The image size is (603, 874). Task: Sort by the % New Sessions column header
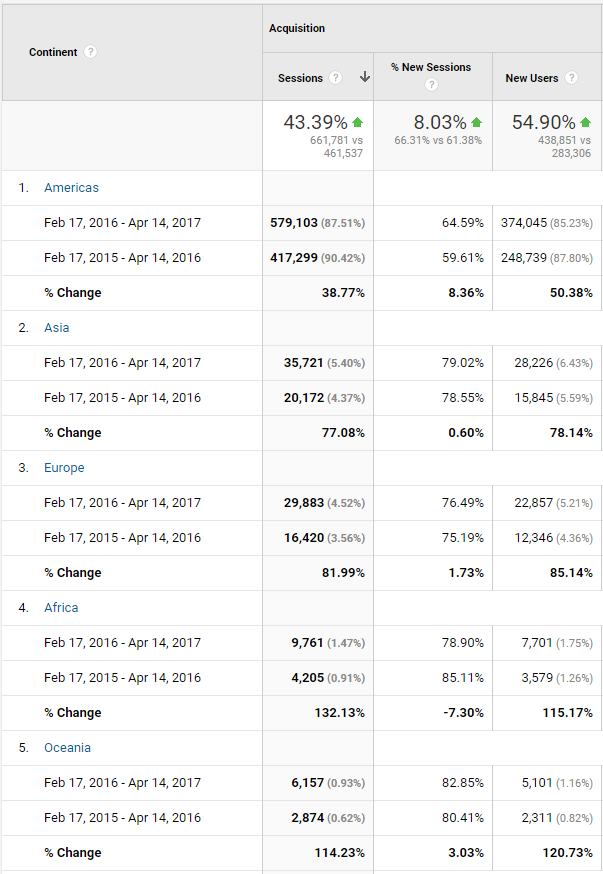coord(431,67)
